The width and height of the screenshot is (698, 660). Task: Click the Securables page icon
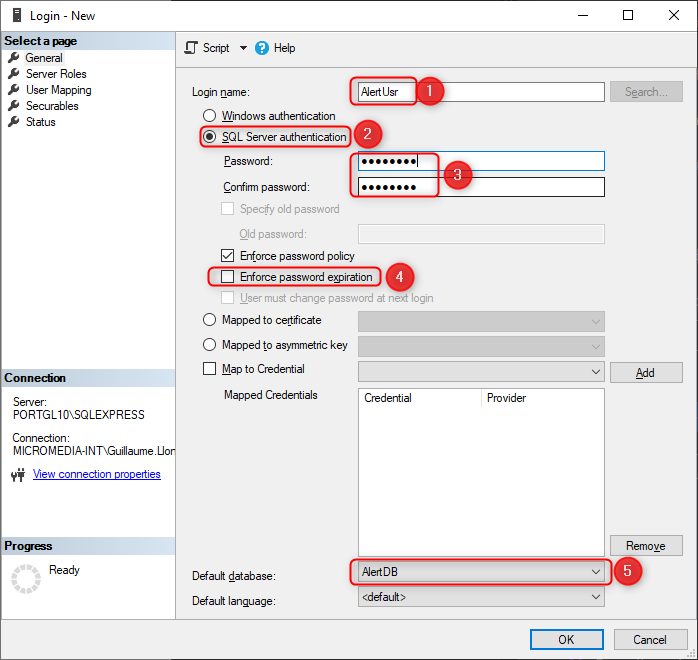14,106
